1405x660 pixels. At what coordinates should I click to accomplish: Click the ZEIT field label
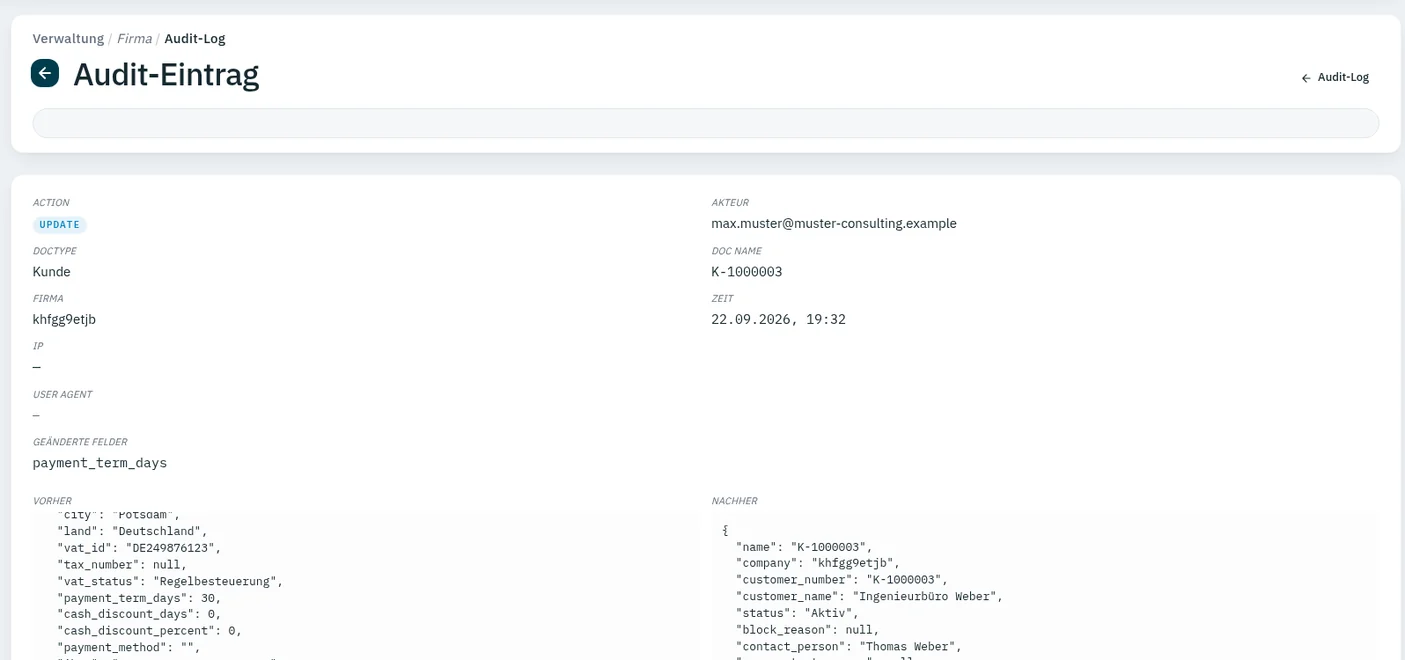tap(722, 299)
